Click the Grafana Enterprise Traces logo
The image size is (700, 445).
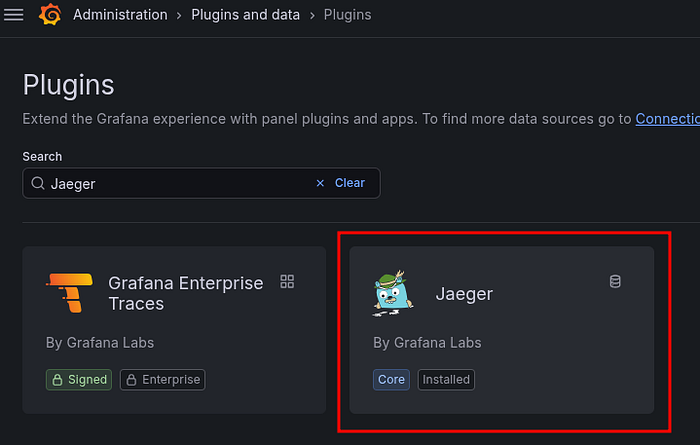click(70, 293)
